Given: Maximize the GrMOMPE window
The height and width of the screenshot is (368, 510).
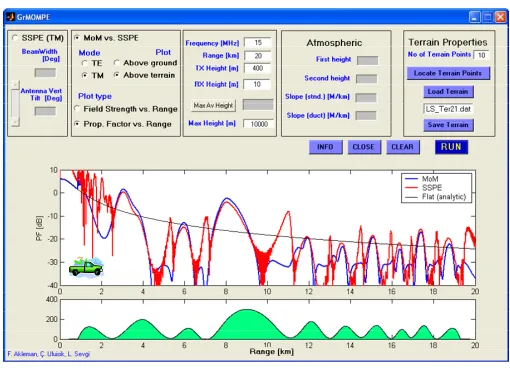Looking at the screenshot, I should click(x=487, y=17).
